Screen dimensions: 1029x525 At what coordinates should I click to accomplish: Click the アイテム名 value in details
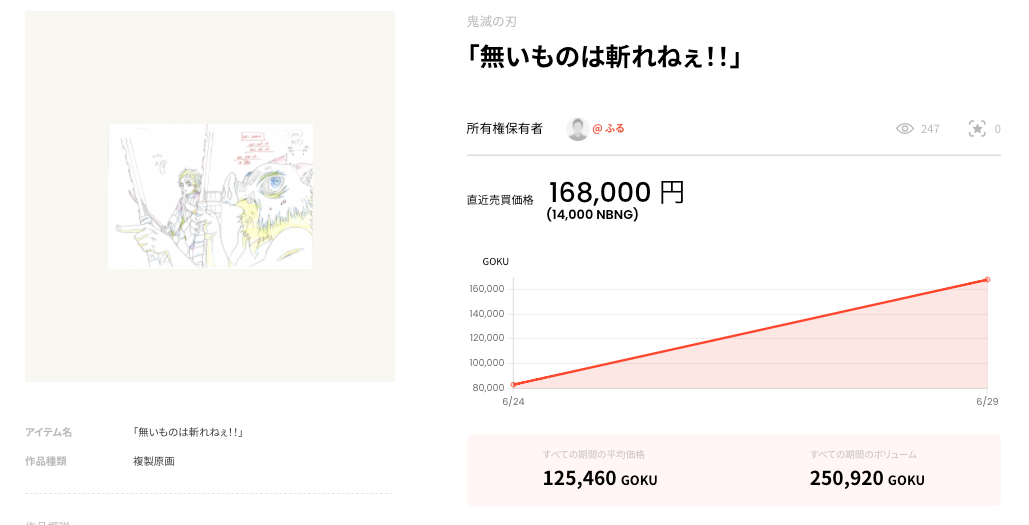pyautogui.click(x=188, y=432)
